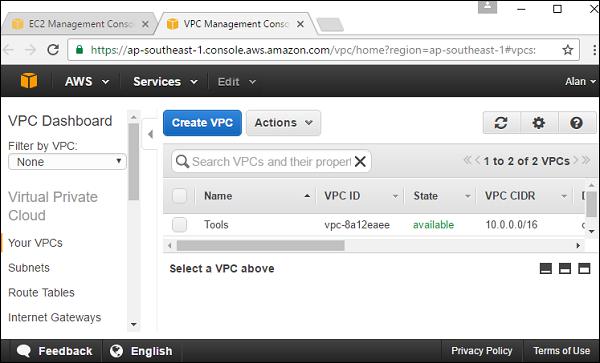
Task: Open the AWS menu dropdown
Action: pos(87,81)
